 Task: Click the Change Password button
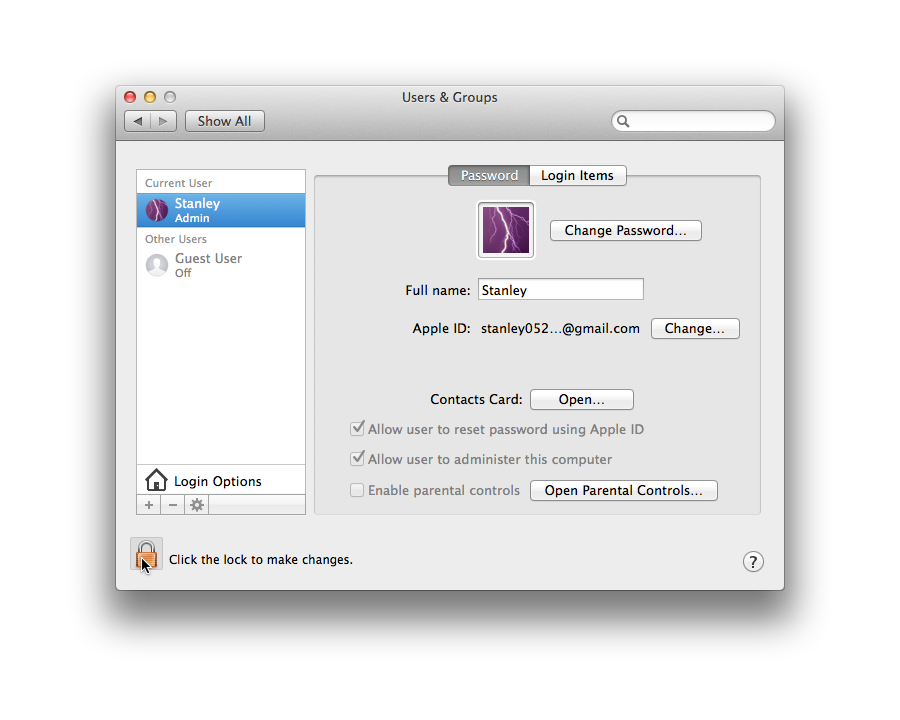[x=625, y=230]
